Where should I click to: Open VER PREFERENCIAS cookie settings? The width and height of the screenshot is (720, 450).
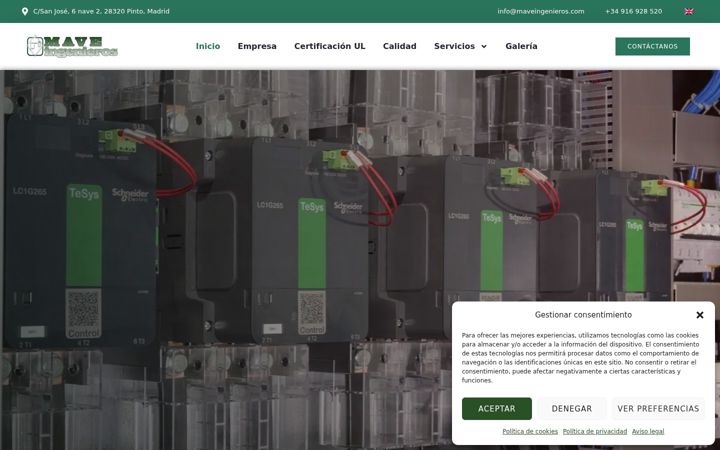click(658, 409)
